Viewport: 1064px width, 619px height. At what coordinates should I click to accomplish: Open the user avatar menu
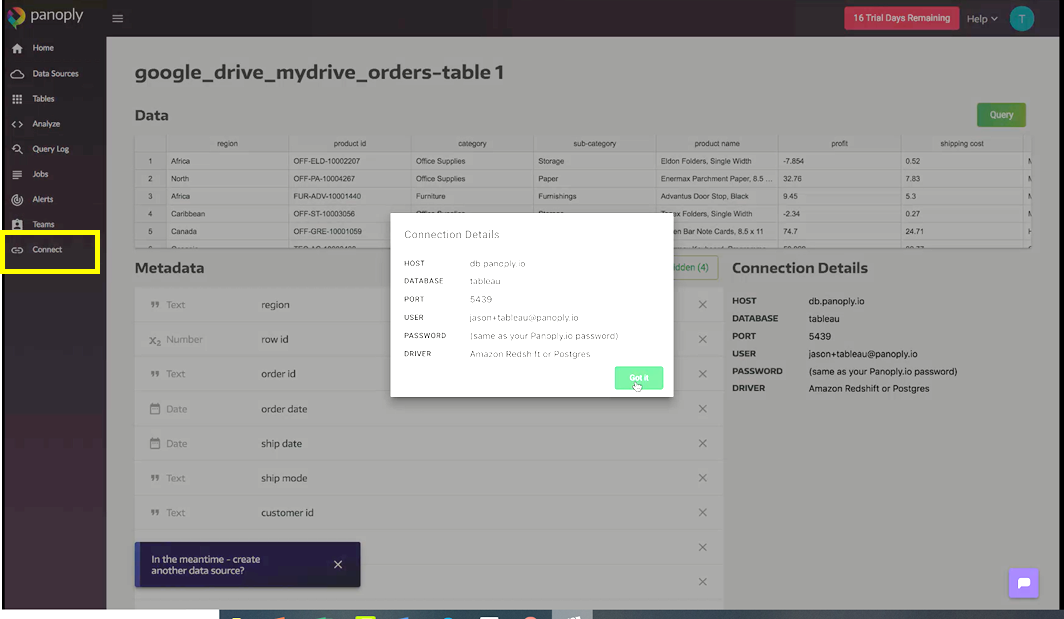pos(1021,18)
